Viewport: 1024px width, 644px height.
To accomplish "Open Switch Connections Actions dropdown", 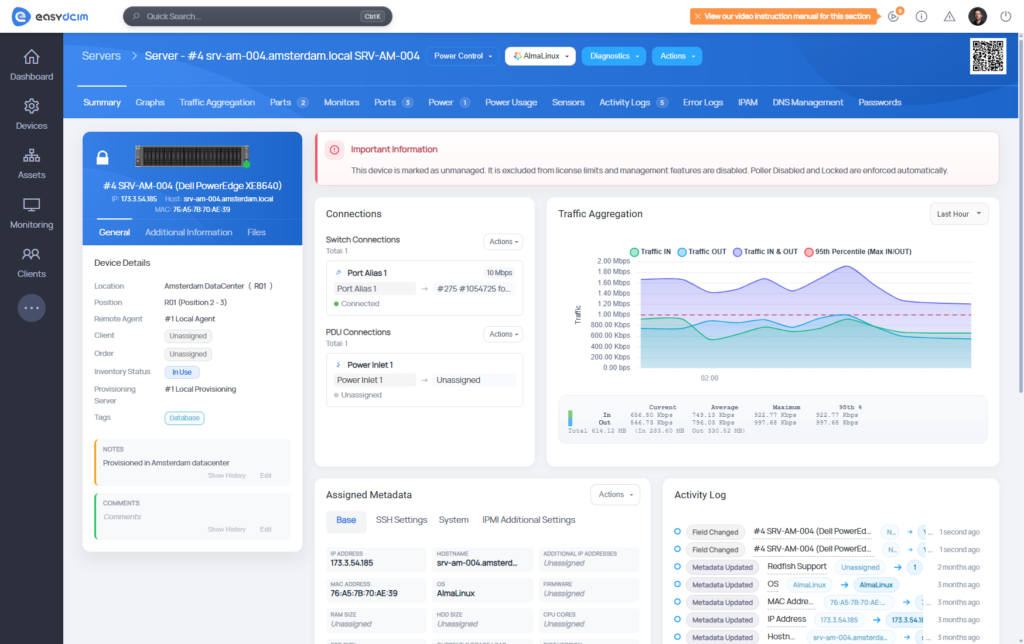I will [x=504, y=242].
